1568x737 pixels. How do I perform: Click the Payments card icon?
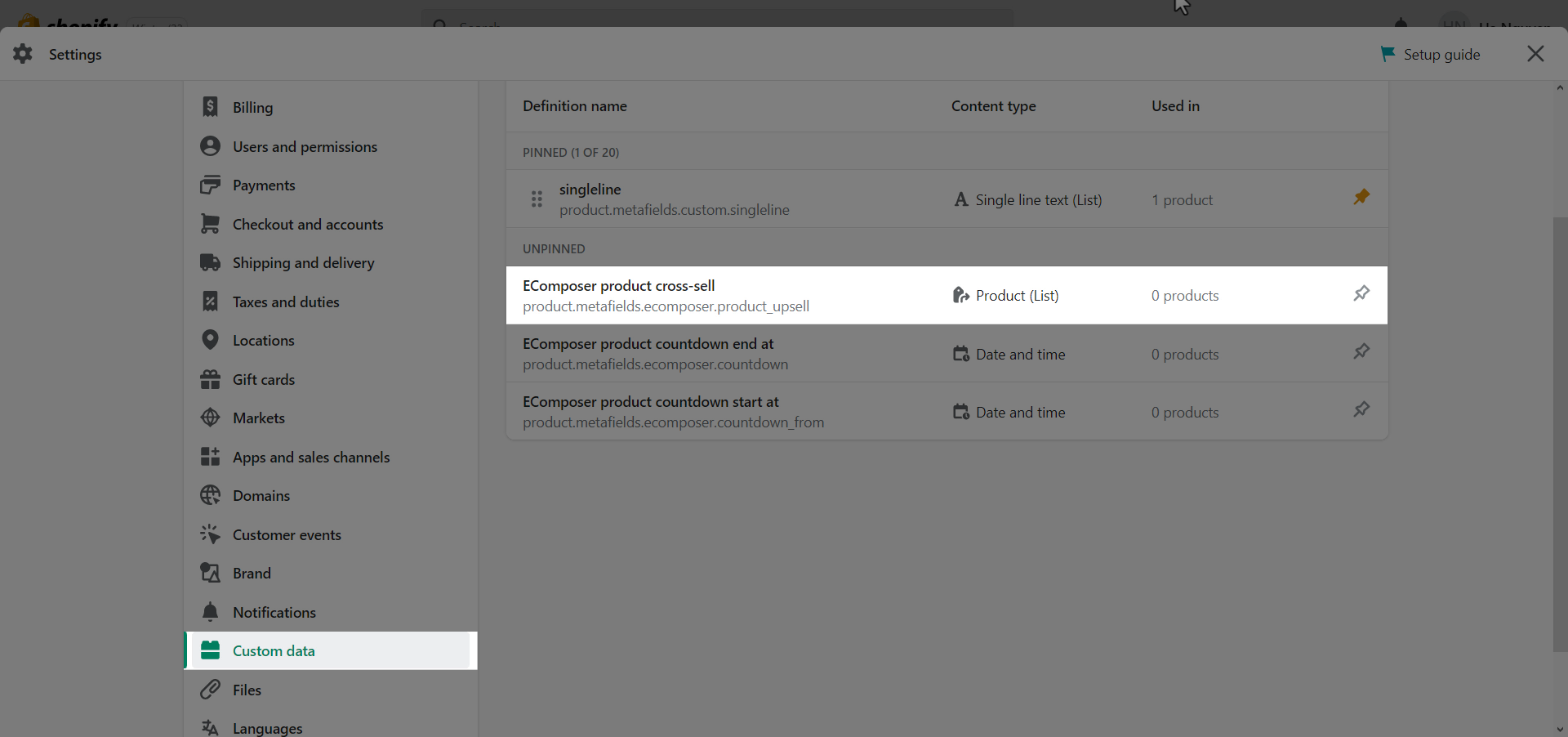[210, 185]
